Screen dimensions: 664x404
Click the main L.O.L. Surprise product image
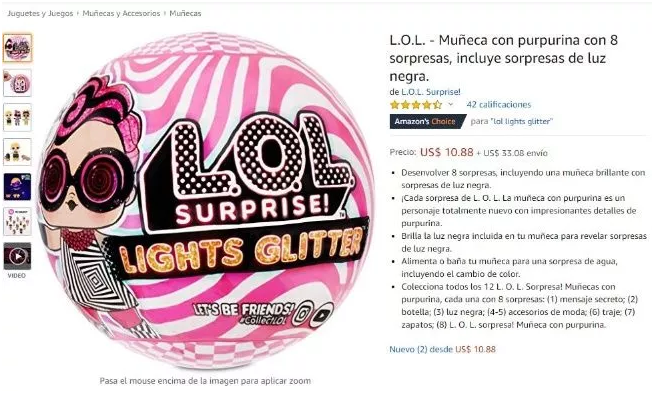click(207, 199)
